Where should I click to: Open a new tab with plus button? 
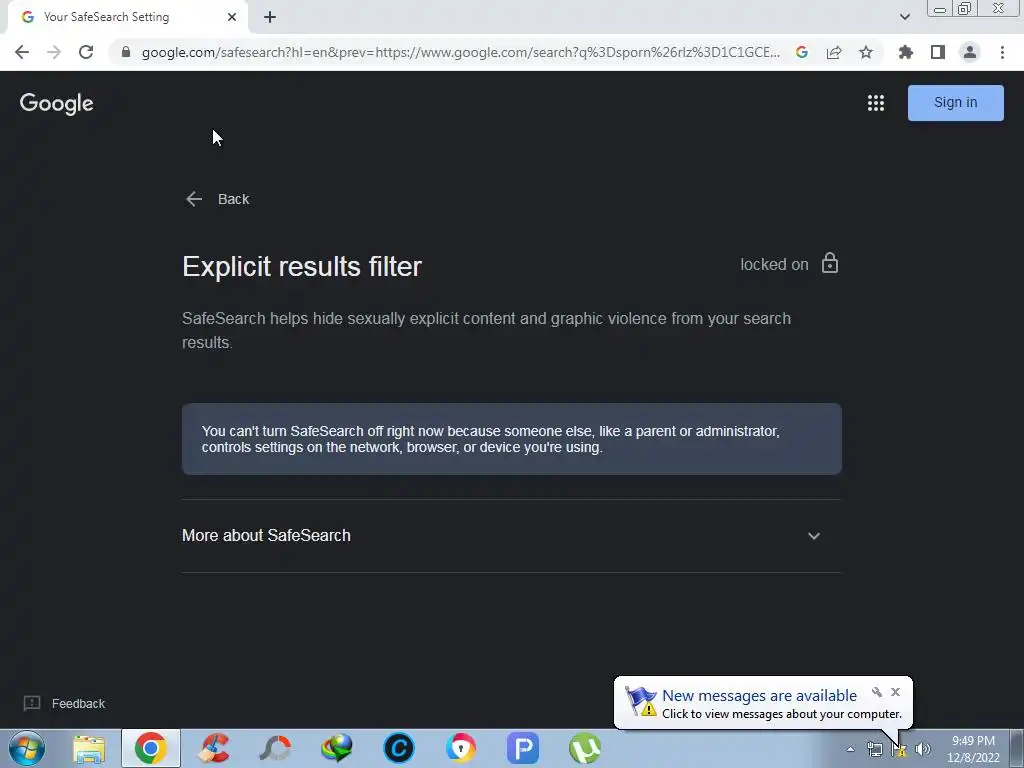point(270,17)
